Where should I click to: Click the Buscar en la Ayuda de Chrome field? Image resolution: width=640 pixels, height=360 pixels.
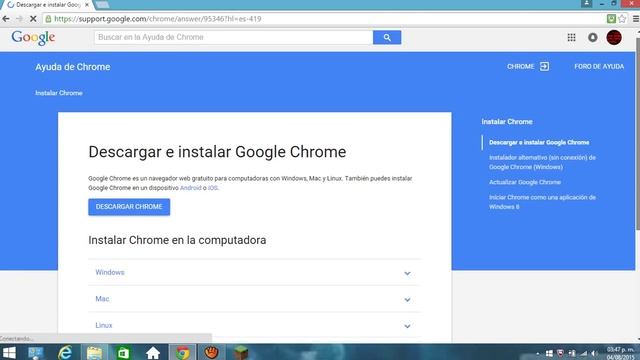coord(233,38)
